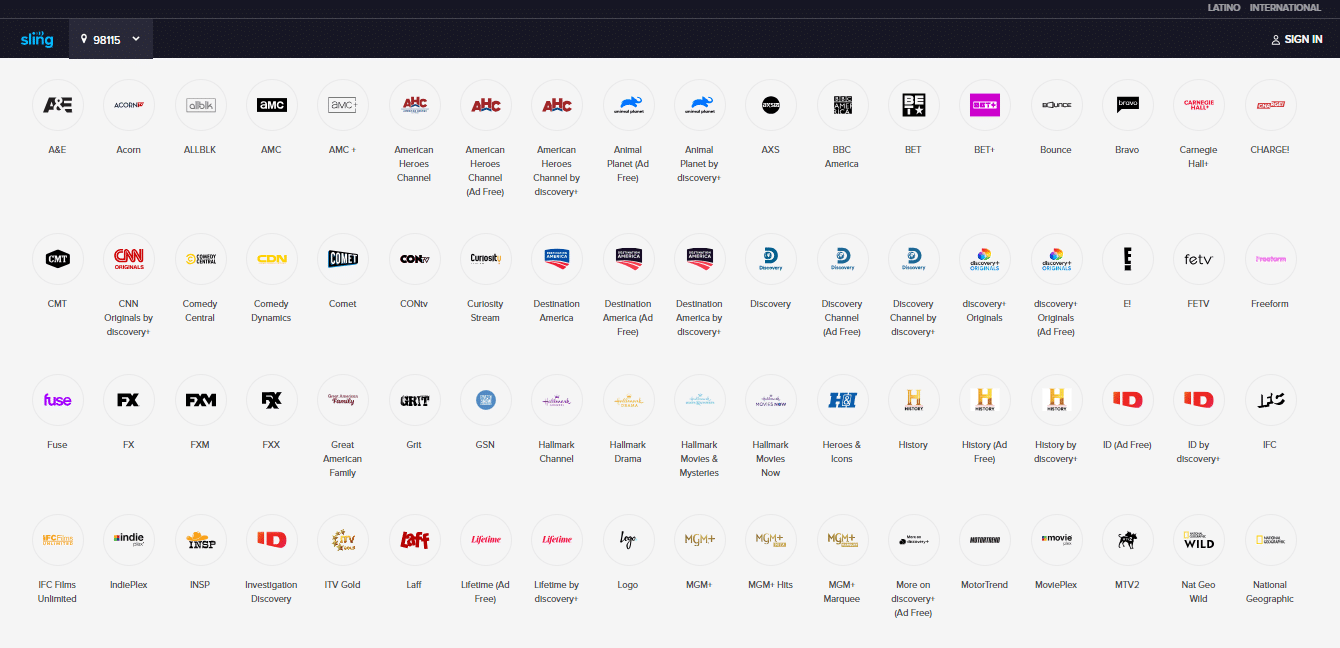Viewport: 1340px width, 648px height.
Task: Open the Hallmark Drama logo
Action: 628,400
